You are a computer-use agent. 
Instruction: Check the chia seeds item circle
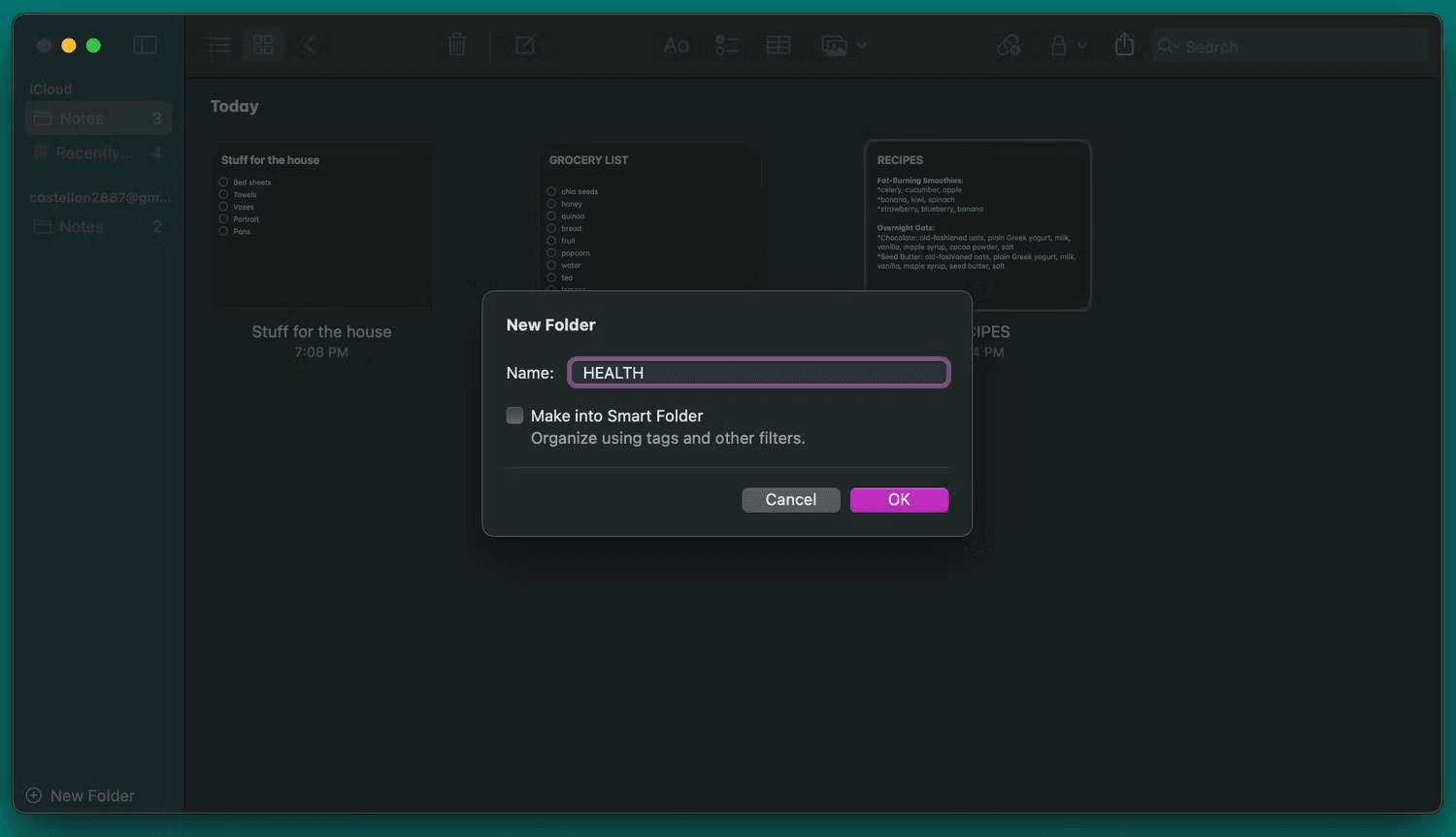[551, 191]
